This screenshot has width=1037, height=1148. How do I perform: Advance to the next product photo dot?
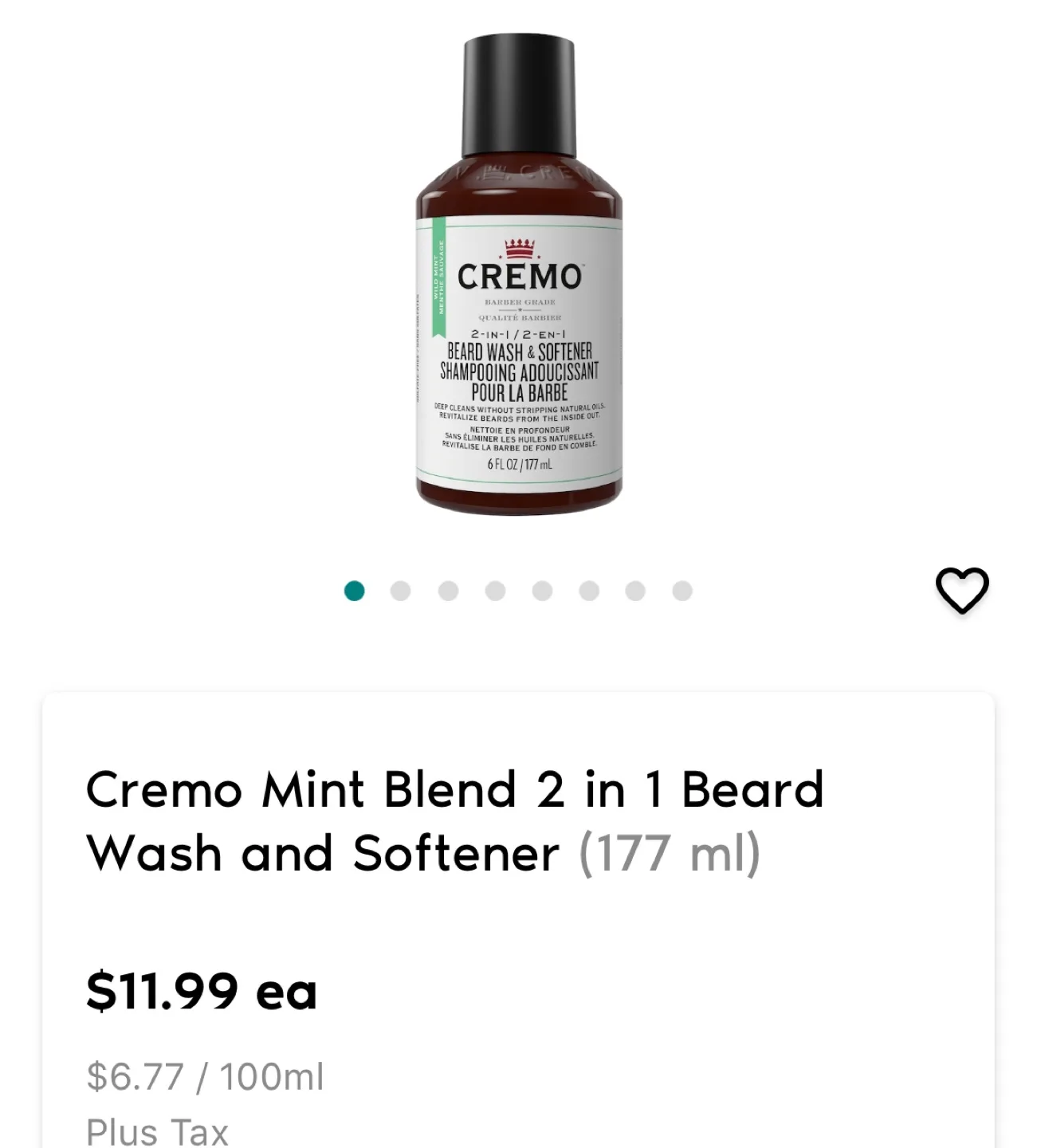coord(400,588)
